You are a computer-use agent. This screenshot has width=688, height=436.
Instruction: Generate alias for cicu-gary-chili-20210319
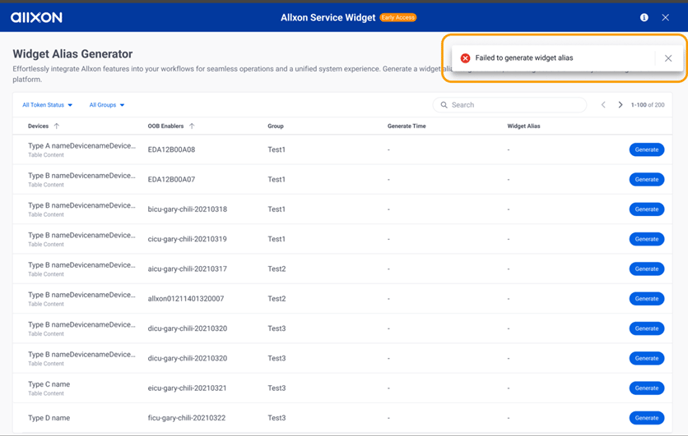tap(647, 239)
